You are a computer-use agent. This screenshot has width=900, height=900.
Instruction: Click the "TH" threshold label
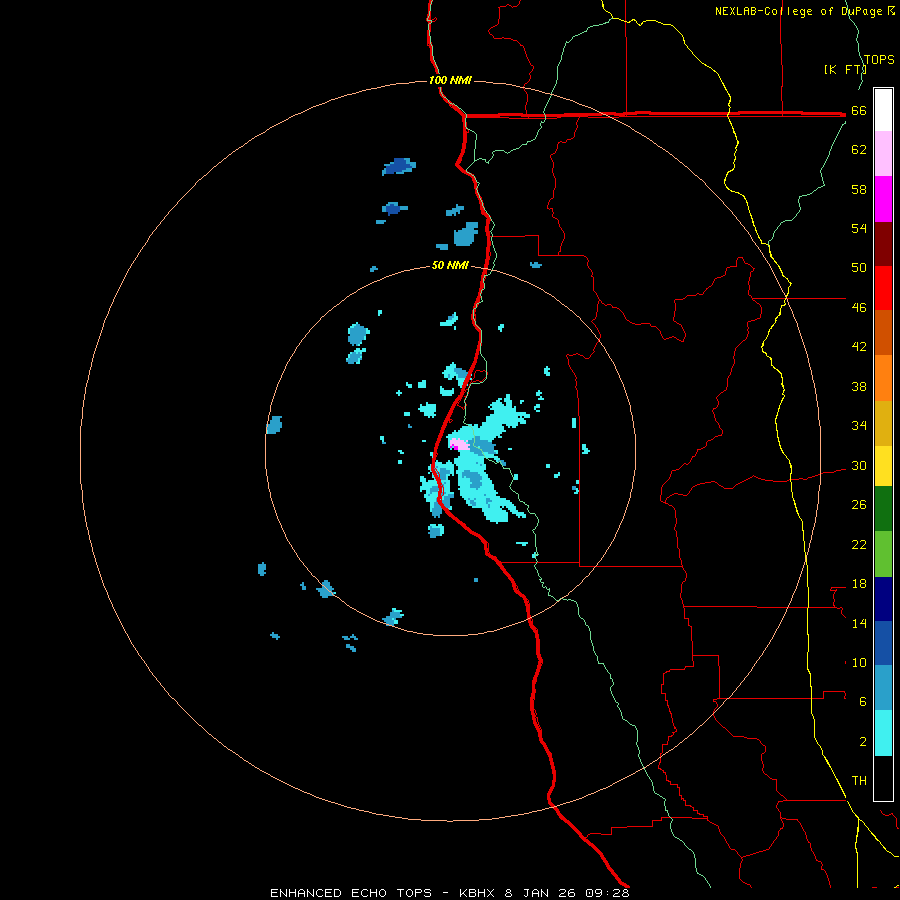point(859,781)
